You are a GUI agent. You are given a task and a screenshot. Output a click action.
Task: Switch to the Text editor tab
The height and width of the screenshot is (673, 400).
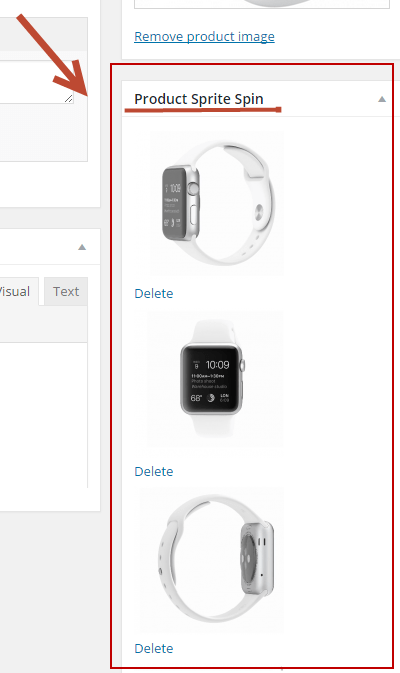coord(66,291)
